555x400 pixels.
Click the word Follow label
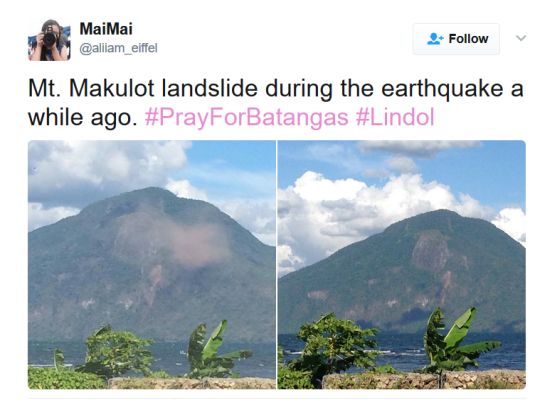coord(468,39)
